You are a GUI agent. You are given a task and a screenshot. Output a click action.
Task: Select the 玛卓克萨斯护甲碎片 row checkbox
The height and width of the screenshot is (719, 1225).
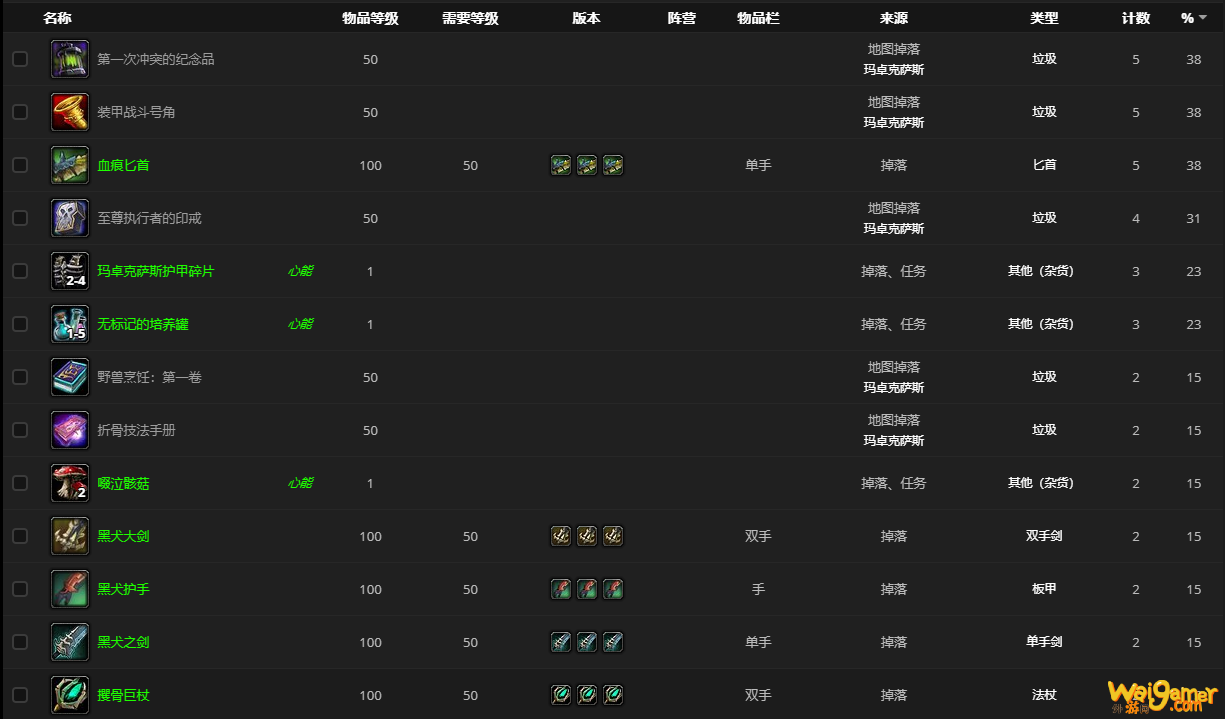coord(20,271)
